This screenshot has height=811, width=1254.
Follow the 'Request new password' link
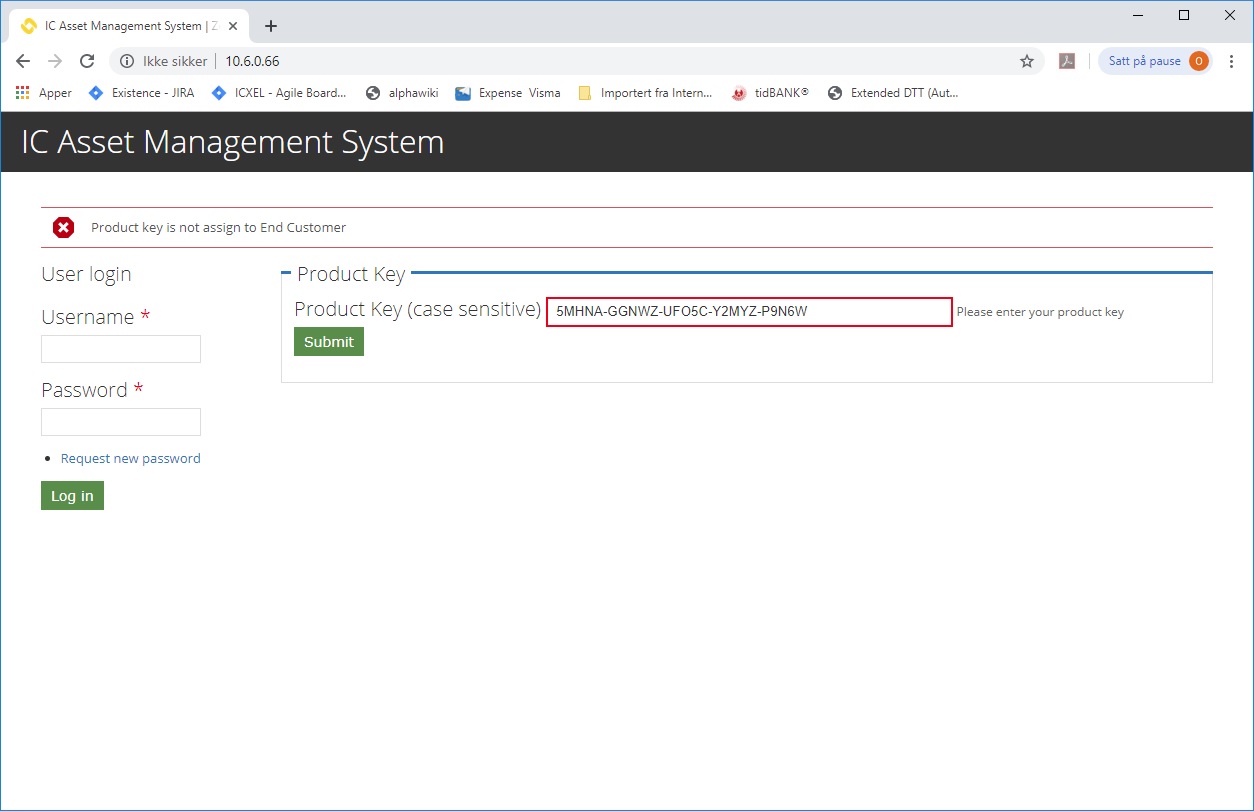click(x=130, y=458)
